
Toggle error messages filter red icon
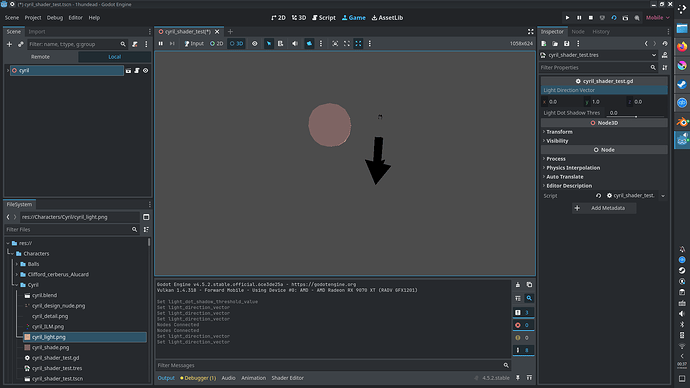pyautogui.click(x=523, y=325)
